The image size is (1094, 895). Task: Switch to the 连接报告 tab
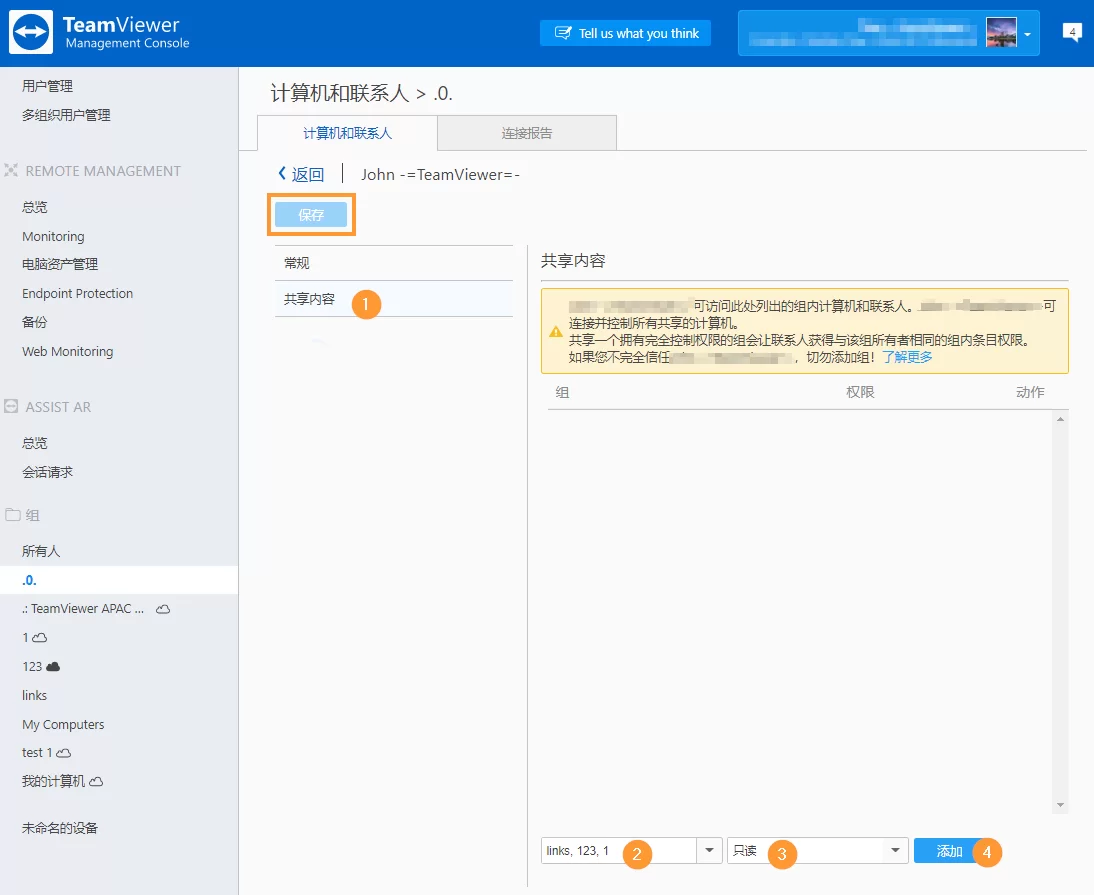[526, 132]
